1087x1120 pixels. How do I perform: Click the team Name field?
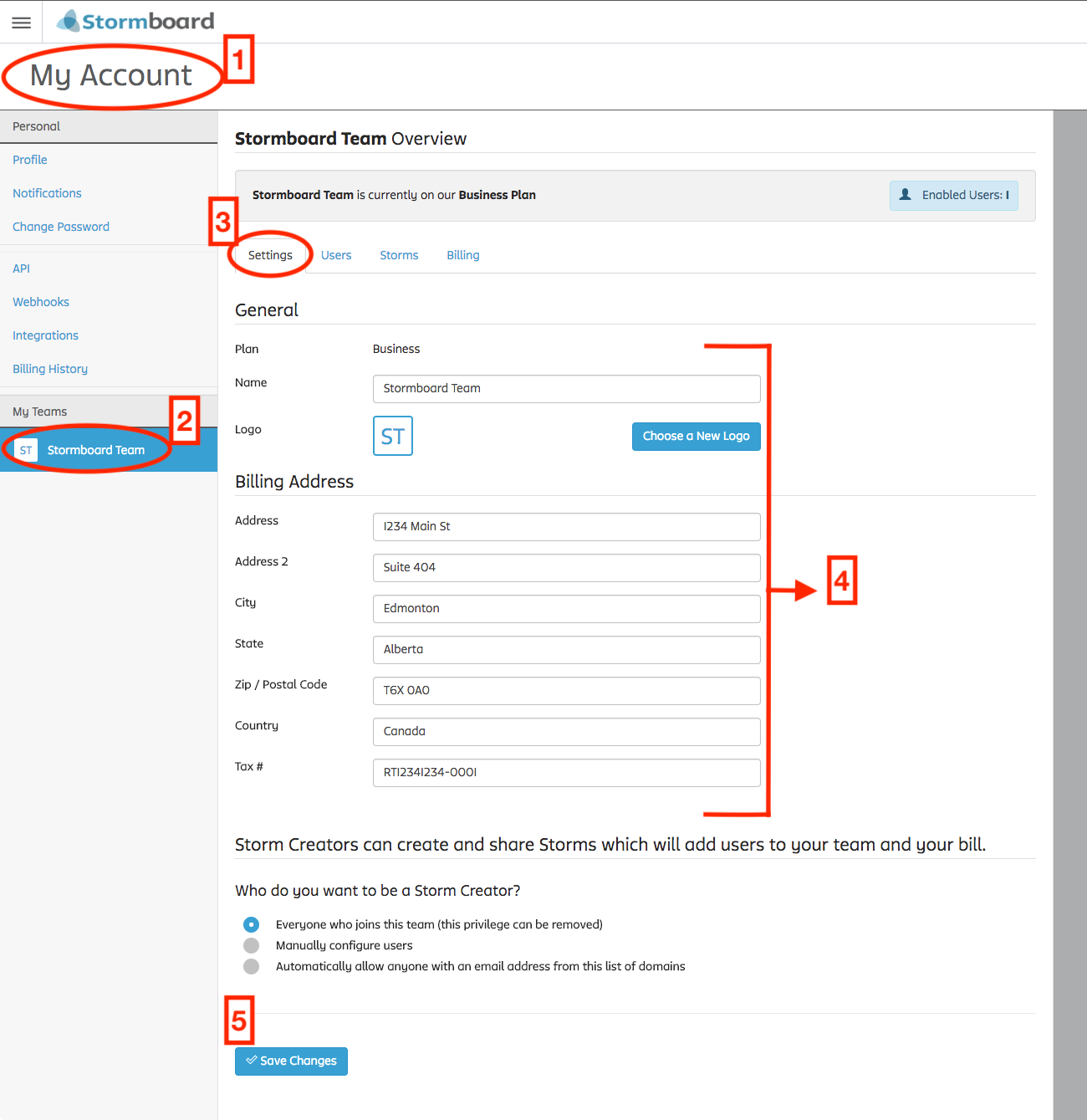click(x=567, y=389)
